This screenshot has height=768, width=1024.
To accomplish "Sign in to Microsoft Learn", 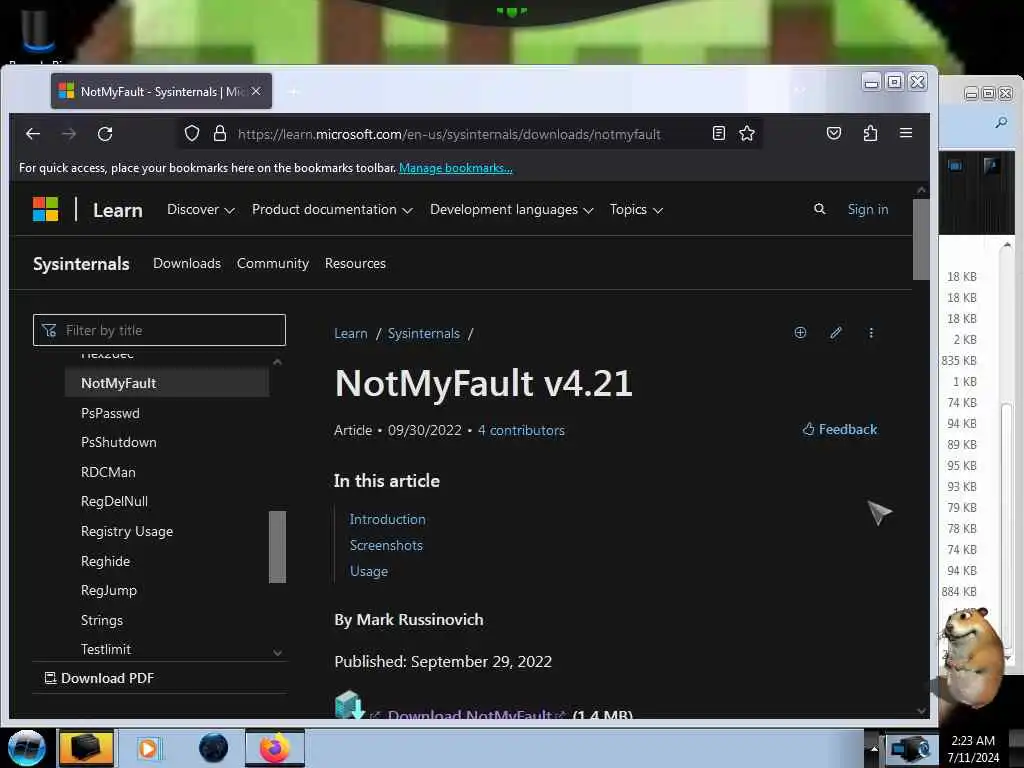I will pos(868,209).
